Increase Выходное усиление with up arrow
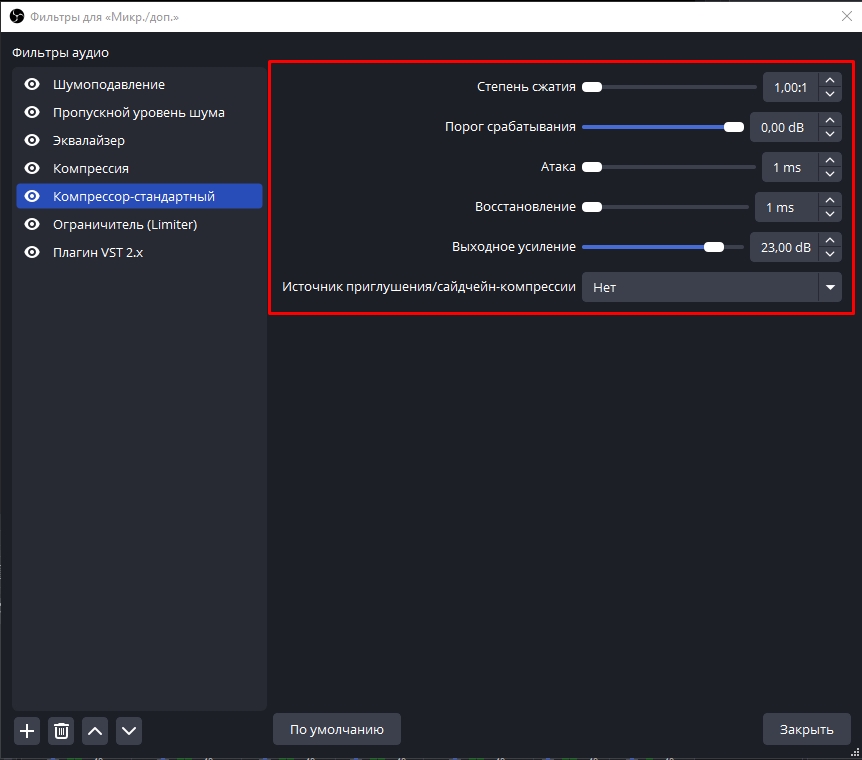This screenshot has height=760, width=862. pyautogui.click(x=830, y=240)
